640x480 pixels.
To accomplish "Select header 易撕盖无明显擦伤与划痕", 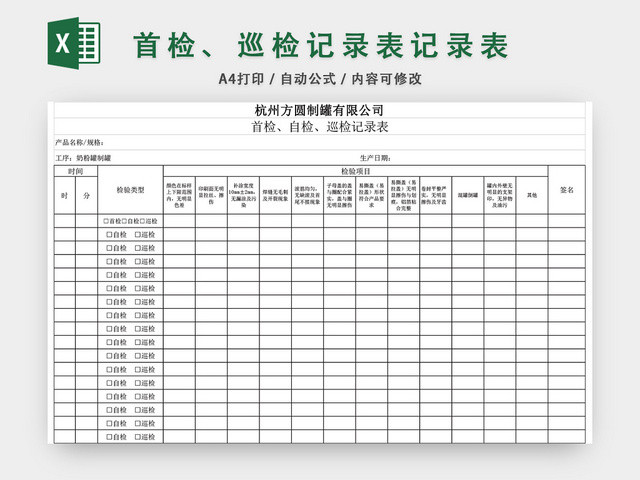I will pyautogui.click(x=404, y=196).
